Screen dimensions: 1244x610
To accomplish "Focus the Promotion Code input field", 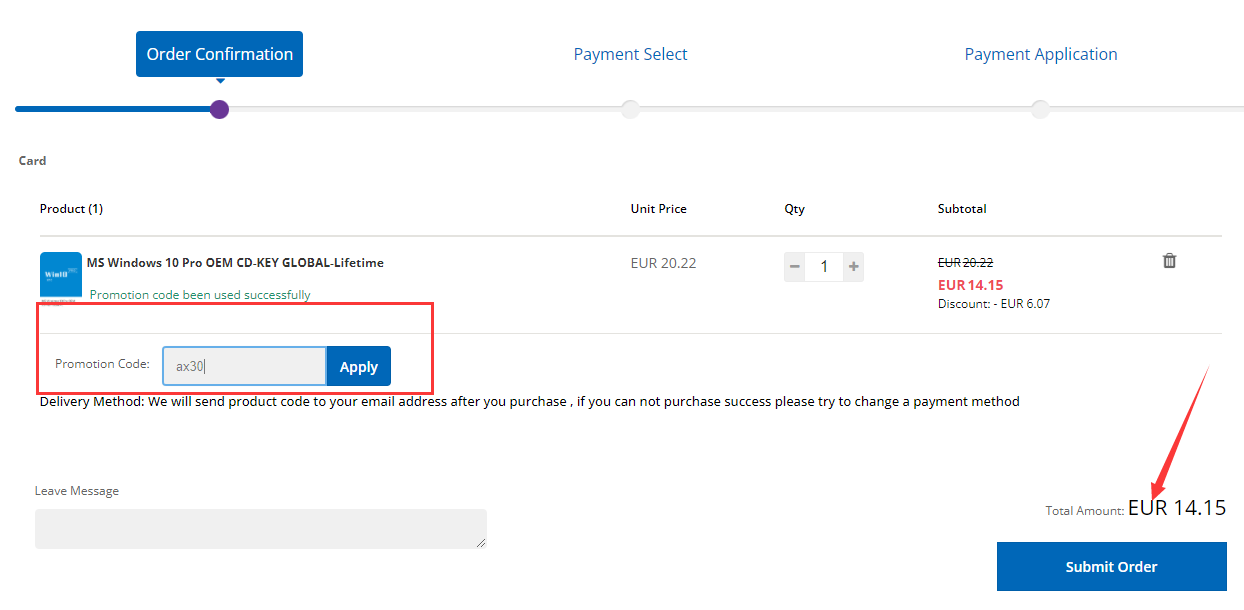I will (244, 366).
